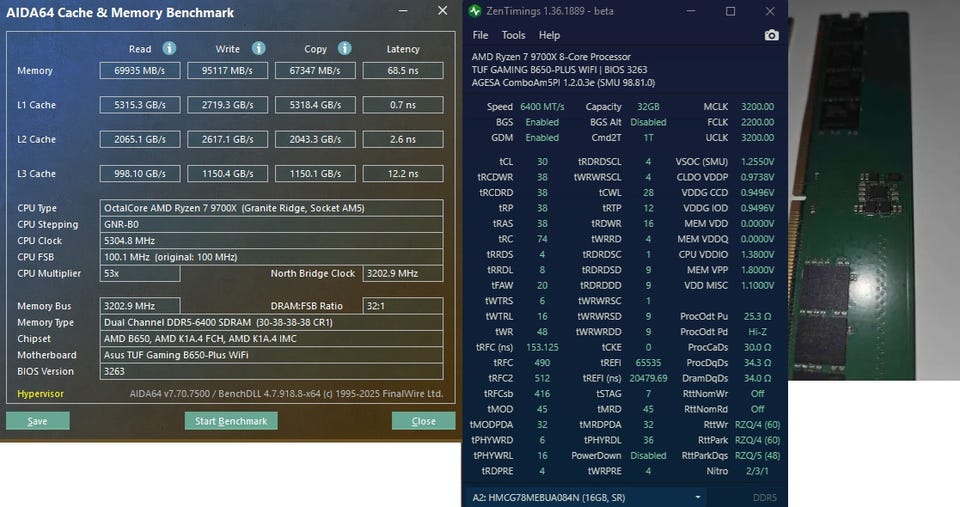Close the ZenTimings window
The height and width of the screenshot is (507, 960).
[770, 11]
